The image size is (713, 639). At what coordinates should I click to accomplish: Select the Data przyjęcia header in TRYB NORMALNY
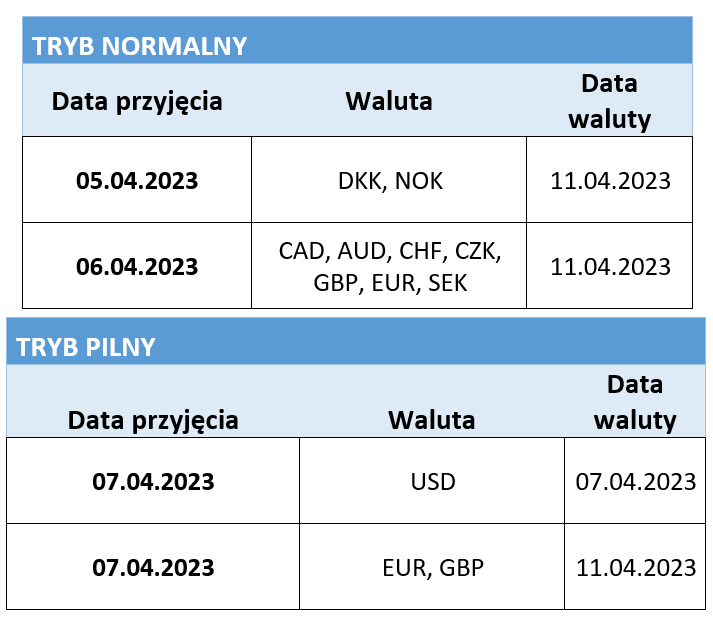(137, 101)
